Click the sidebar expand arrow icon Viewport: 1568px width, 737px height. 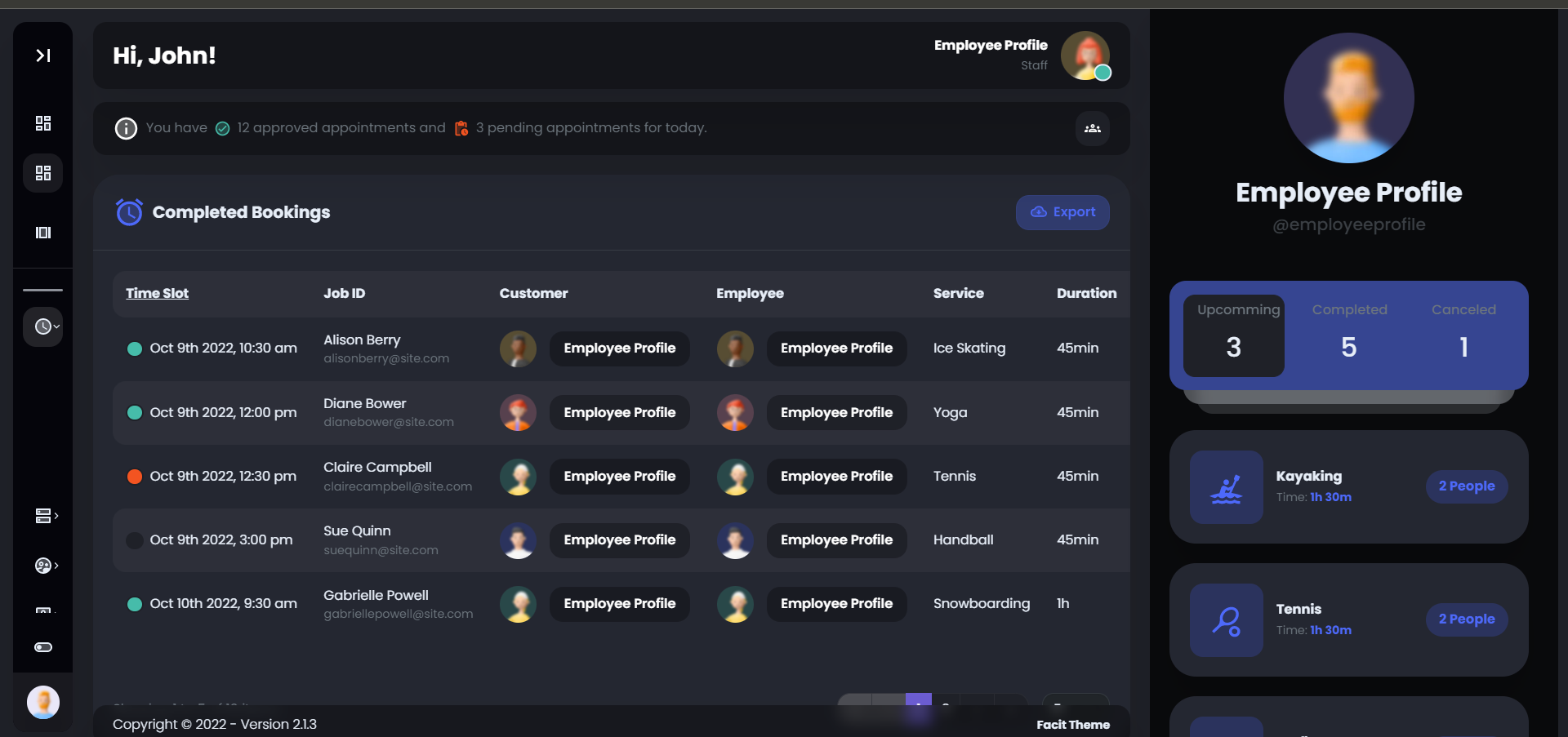coord(43,55)
